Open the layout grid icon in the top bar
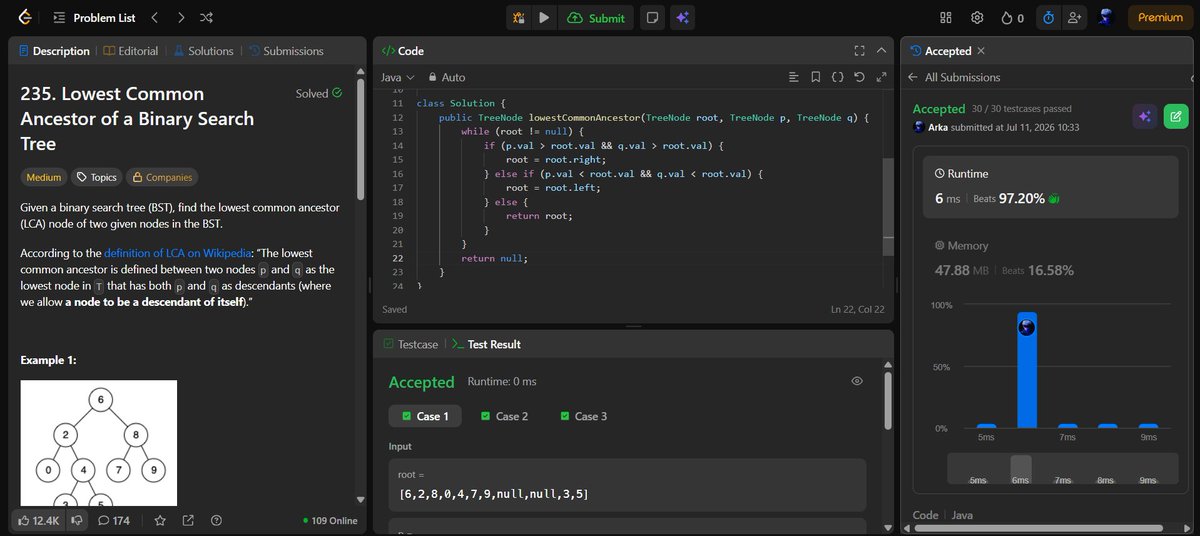This screenshot has height=536, width=1200. [x=946, y=18]
